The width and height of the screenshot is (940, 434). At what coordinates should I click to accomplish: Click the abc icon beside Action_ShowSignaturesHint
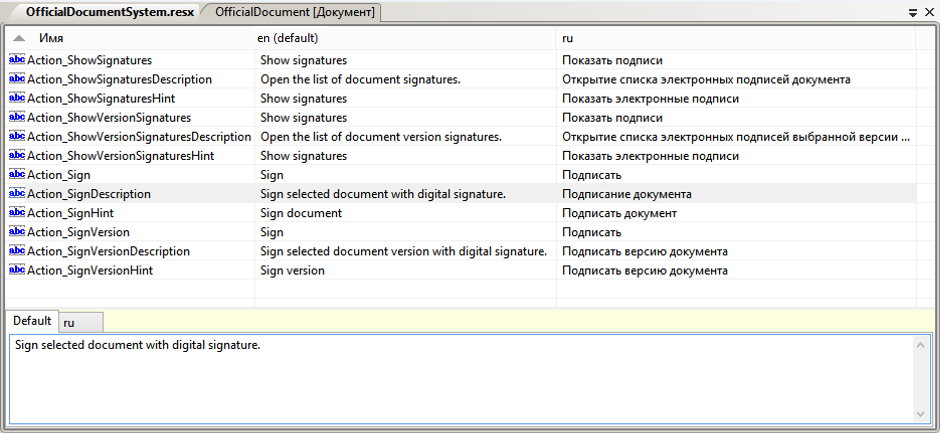[x=16, y=98]
